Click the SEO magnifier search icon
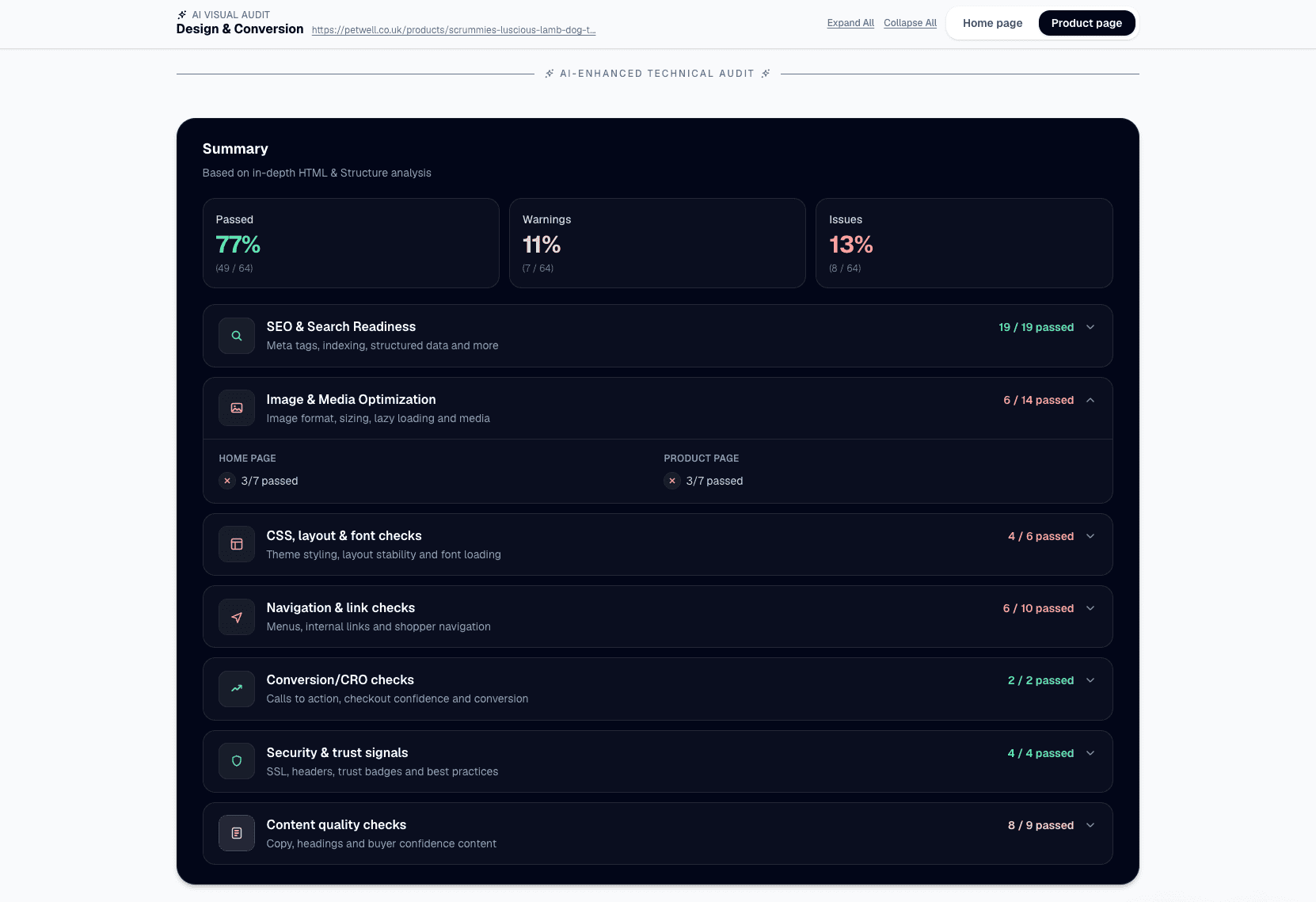 (237, 336)
